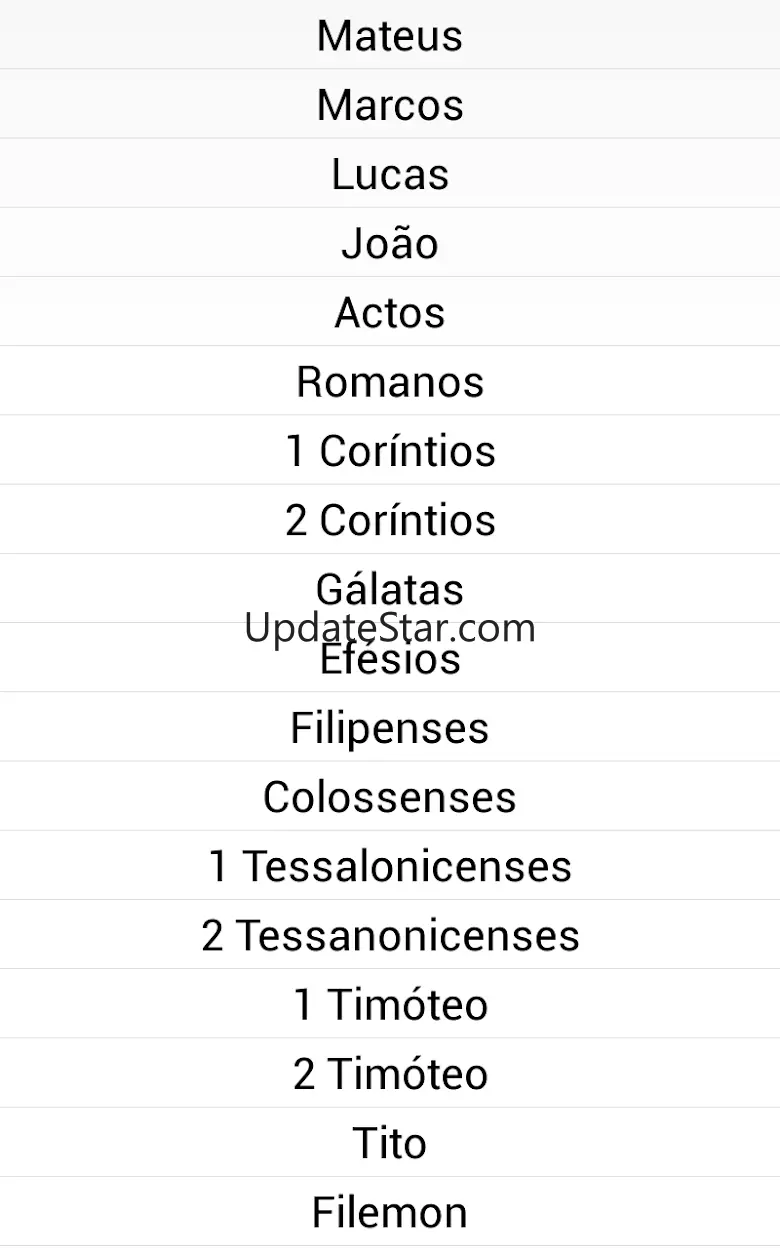Image resolution: width=780 pixels, height=1248 pixels.
Task: Select Marcos from the book list
Action: tap(390, 104)
